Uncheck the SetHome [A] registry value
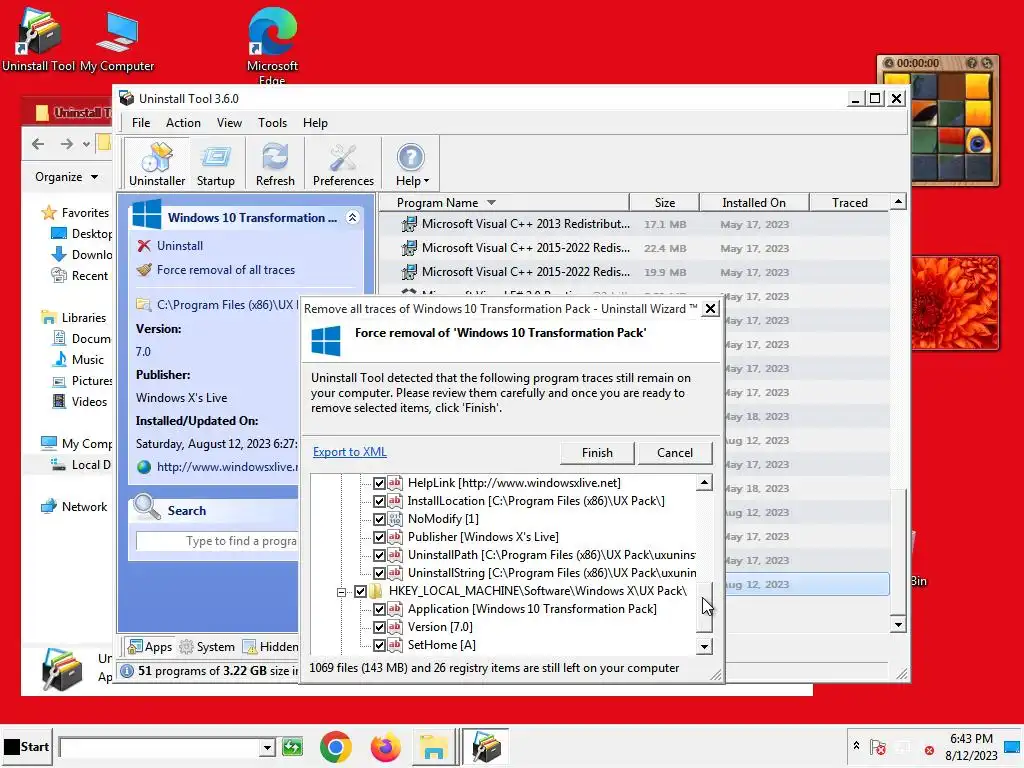This screenshot has height=768, width=1024. (379, 645)
